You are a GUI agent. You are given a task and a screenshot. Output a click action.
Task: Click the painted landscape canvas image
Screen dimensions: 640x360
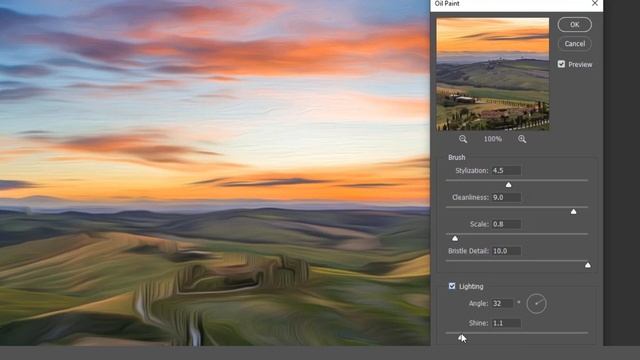pos(215,173)
